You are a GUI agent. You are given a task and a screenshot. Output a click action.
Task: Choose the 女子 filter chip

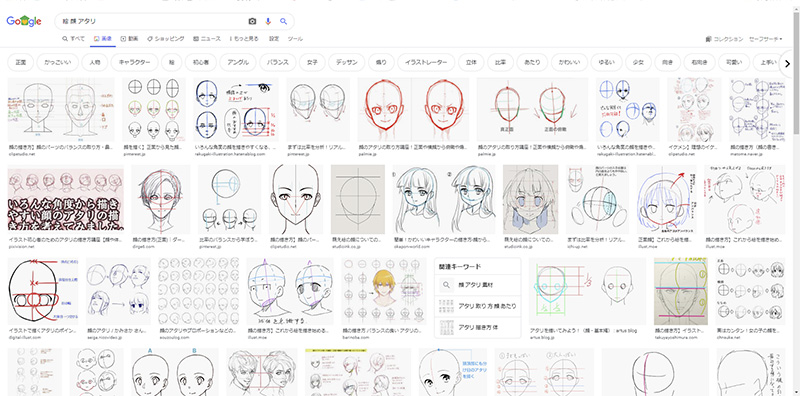[x=312, y=62]
